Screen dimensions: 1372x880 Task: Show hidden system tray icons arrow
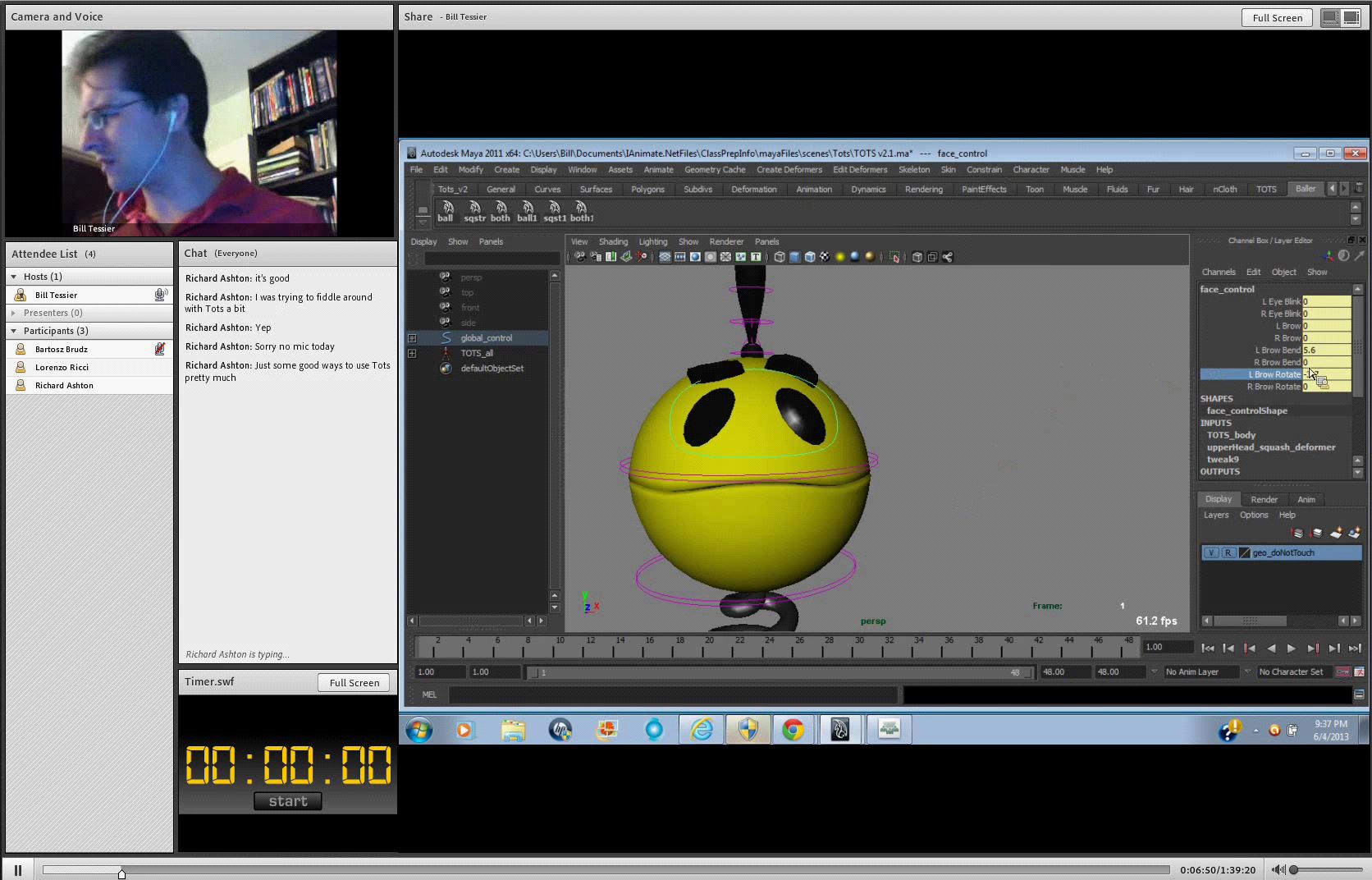click(1255, 730)
